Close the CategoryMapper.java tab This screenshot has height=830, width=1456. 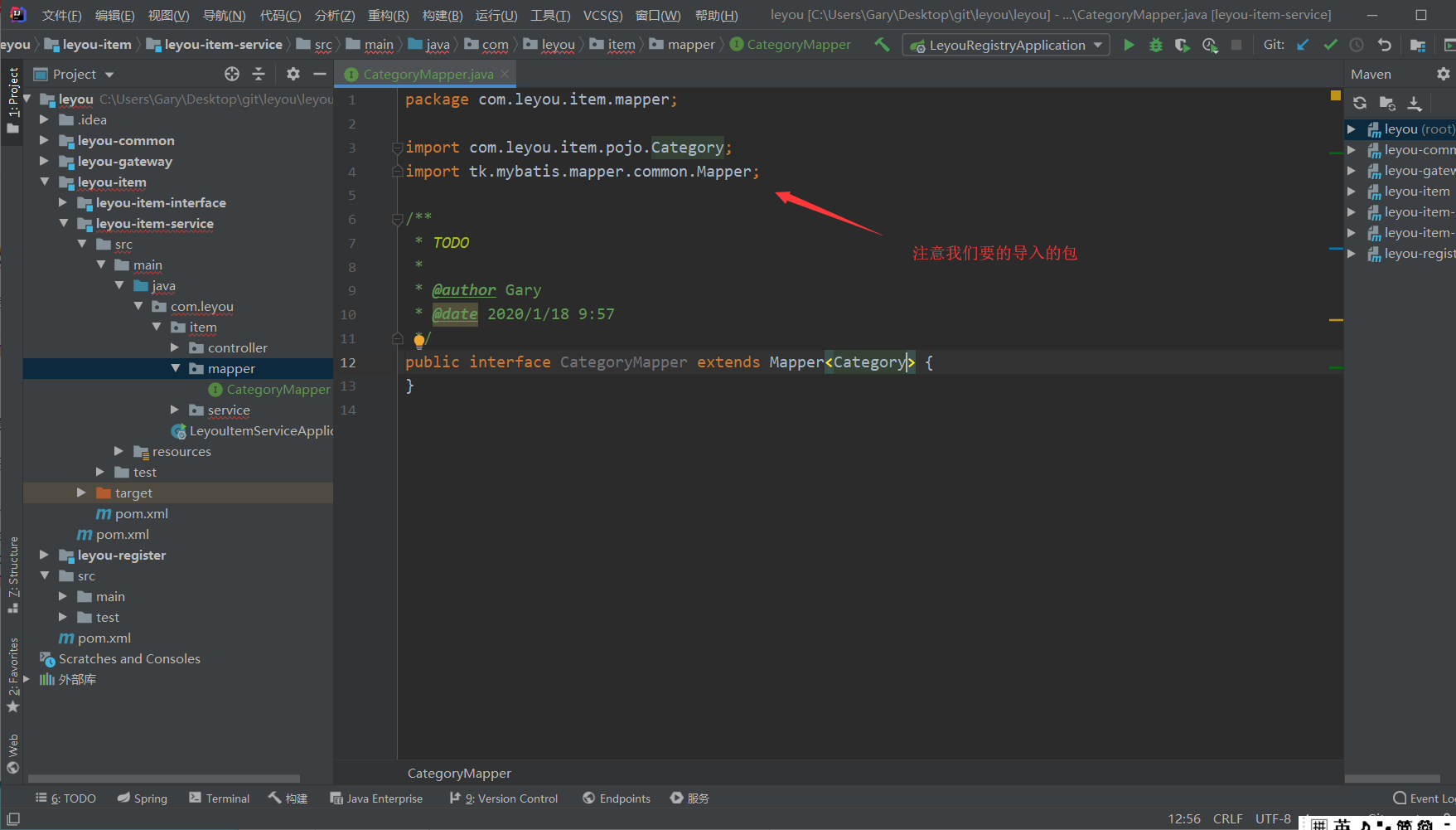505,74
